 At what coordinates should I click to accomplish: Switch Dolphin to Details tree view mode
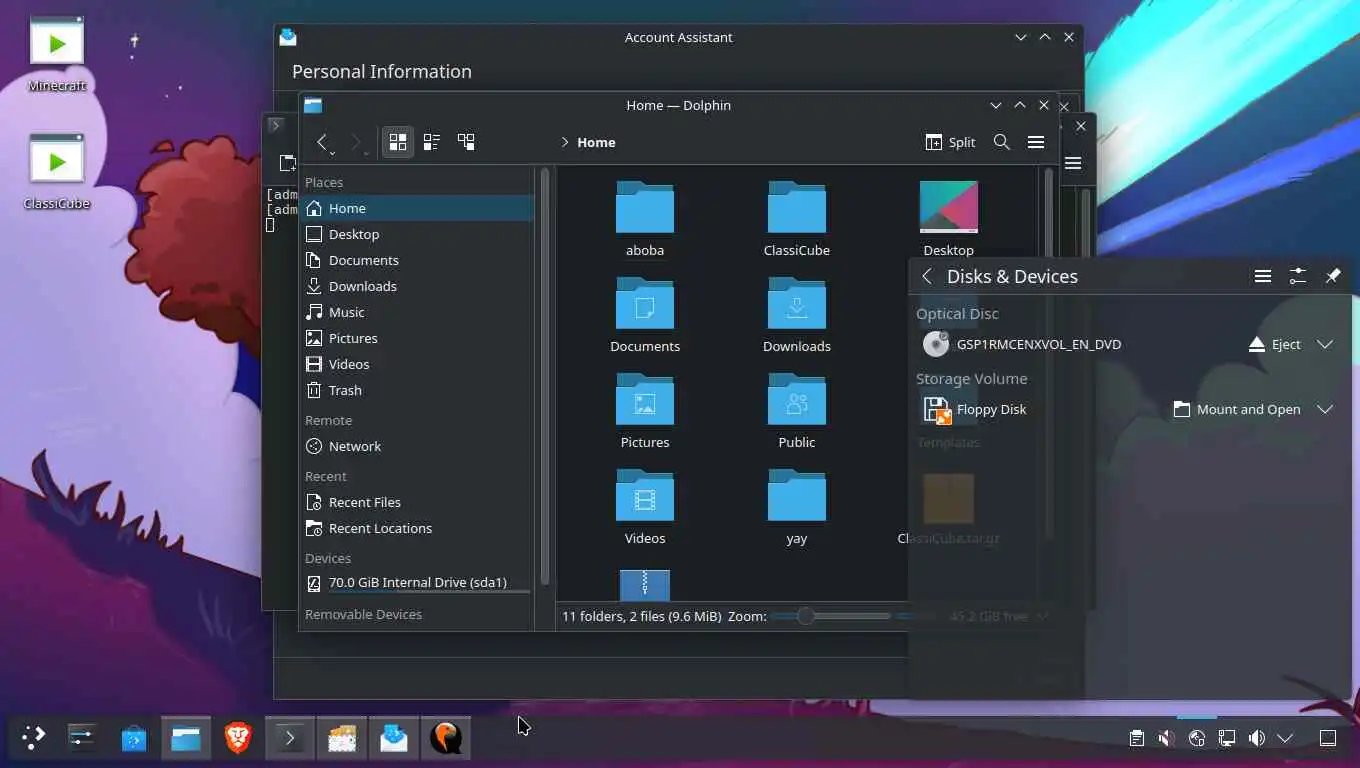coord(466,142)
